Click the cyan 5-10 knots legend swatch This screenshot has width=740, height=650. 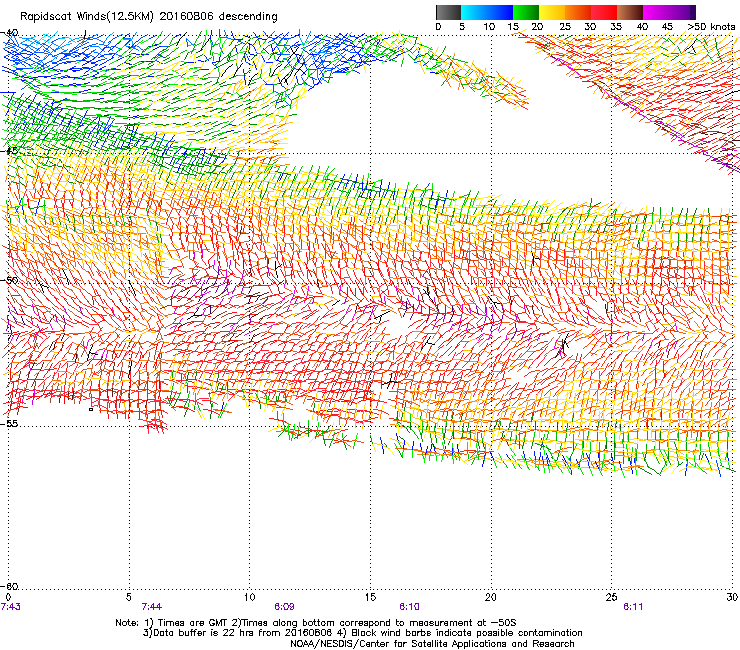(474, 12)
